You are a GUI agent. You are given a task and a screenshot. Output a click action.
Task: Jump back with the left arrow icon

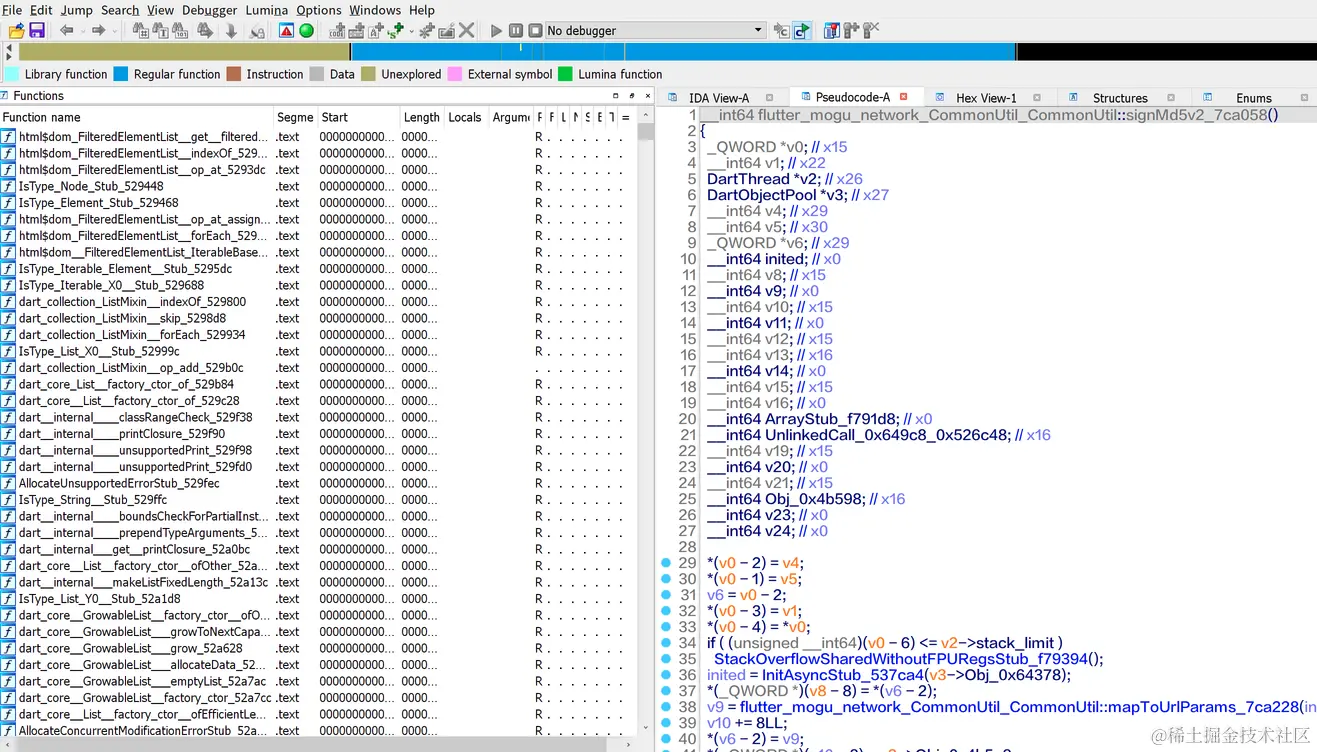click(67, 30)
